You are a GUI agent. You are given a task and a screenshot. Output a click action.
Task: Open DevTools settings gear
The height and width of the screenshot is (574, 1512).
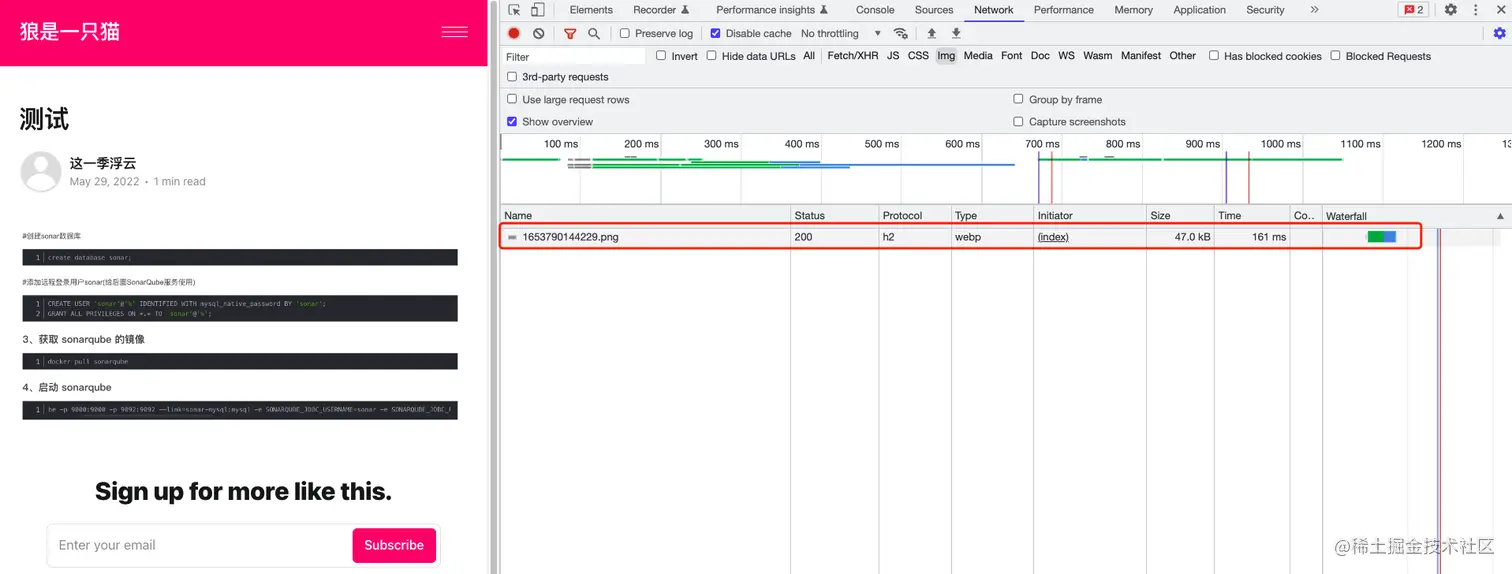[x=1451, y=10]
